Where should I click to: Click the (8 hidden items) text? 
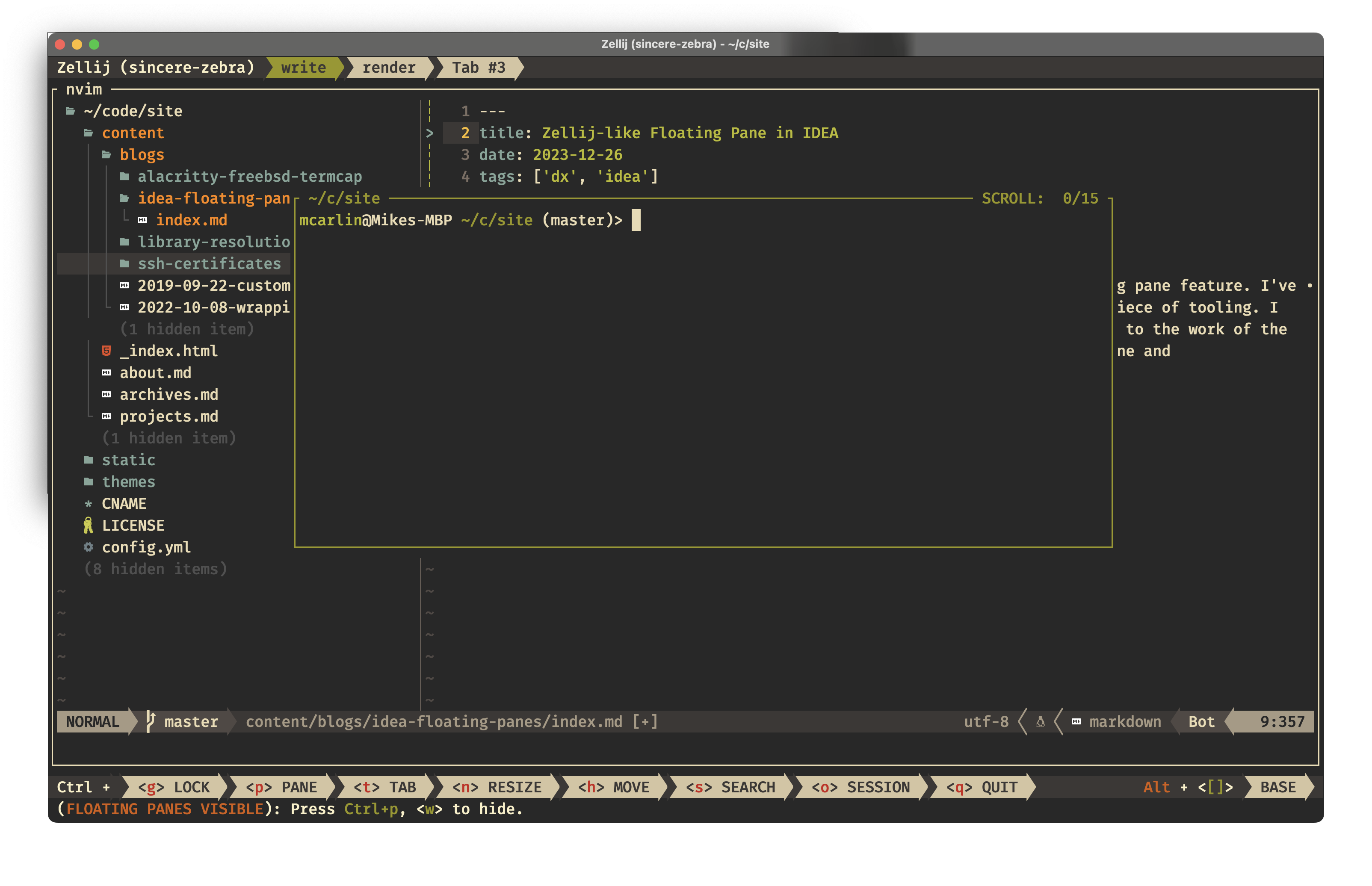155,569
